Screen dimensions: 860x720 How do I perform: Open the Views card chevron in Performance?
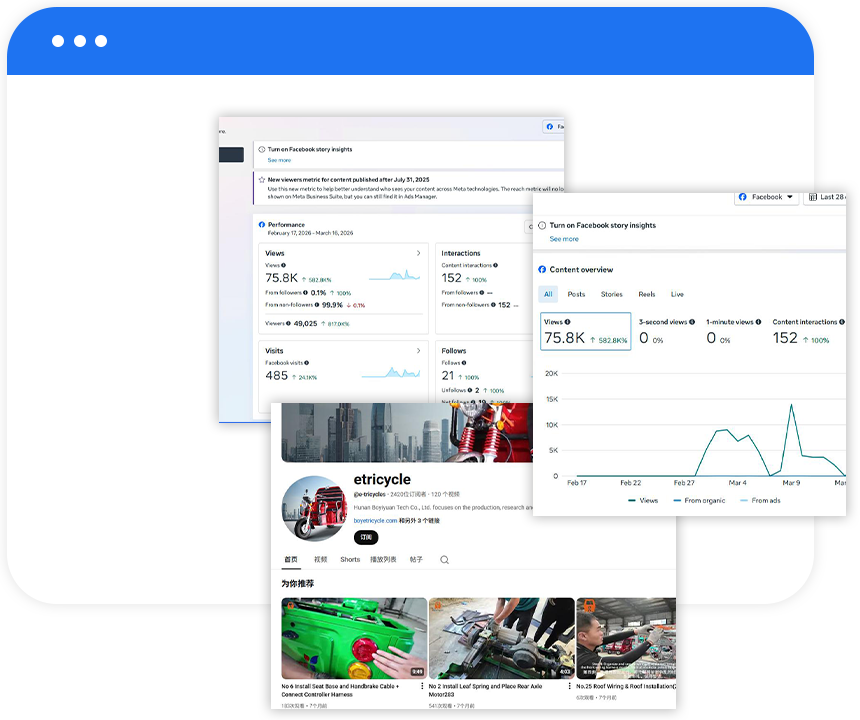pos(418,253)
